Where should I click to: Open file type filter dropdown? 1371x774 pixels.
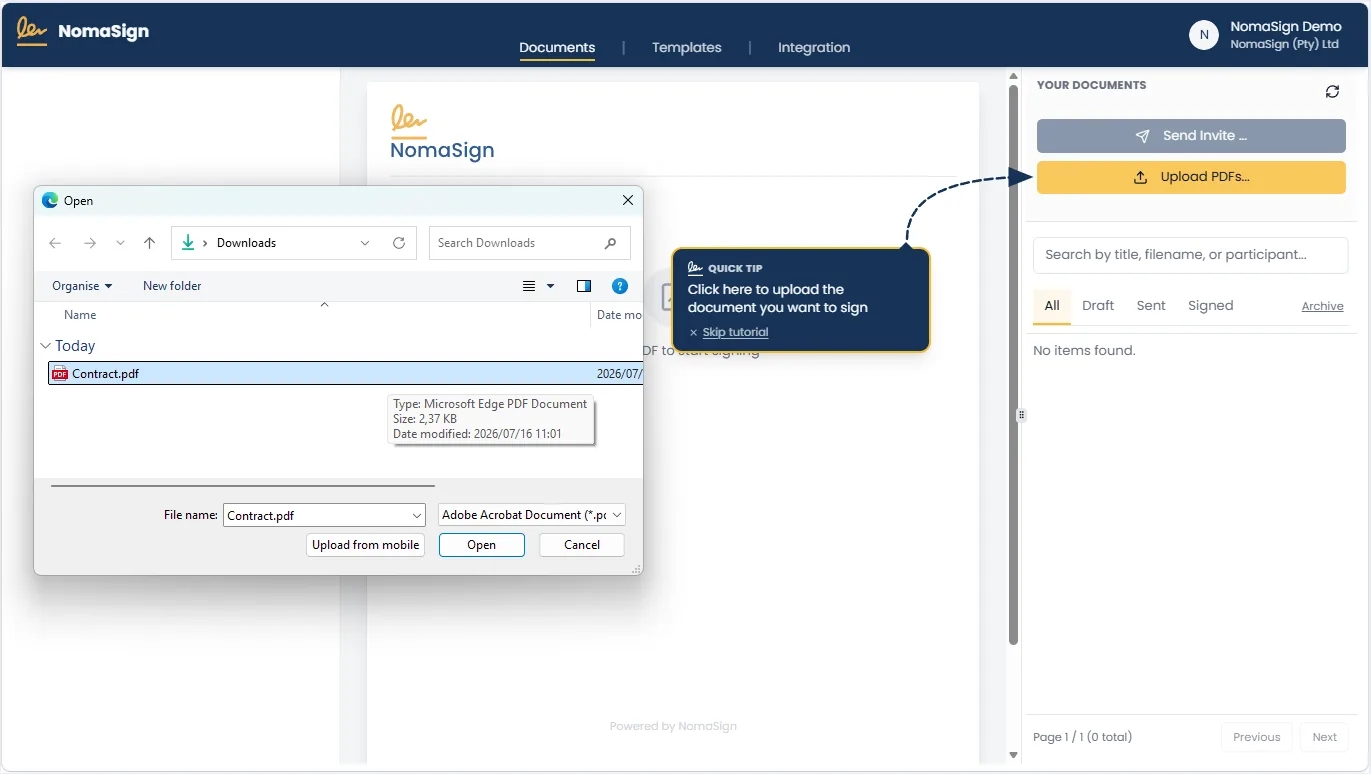click(x=617, y=515)
